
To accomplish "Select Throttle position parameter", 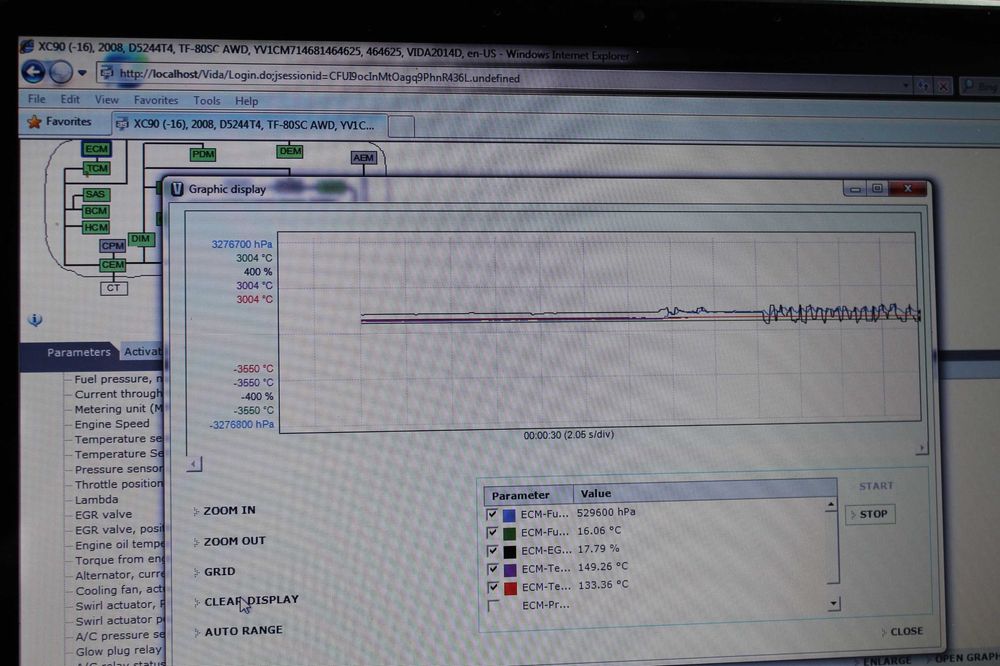I will [119, 484].
